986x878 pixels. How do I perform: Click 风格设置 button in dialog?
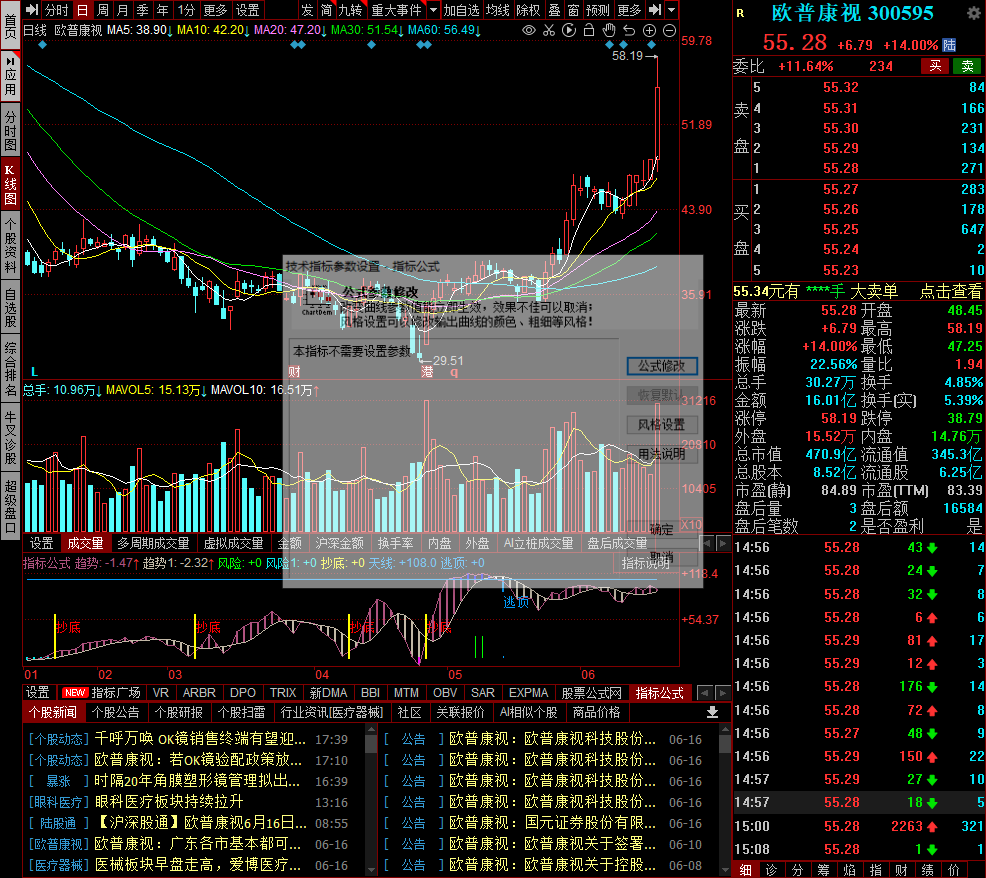click(662, 425)
